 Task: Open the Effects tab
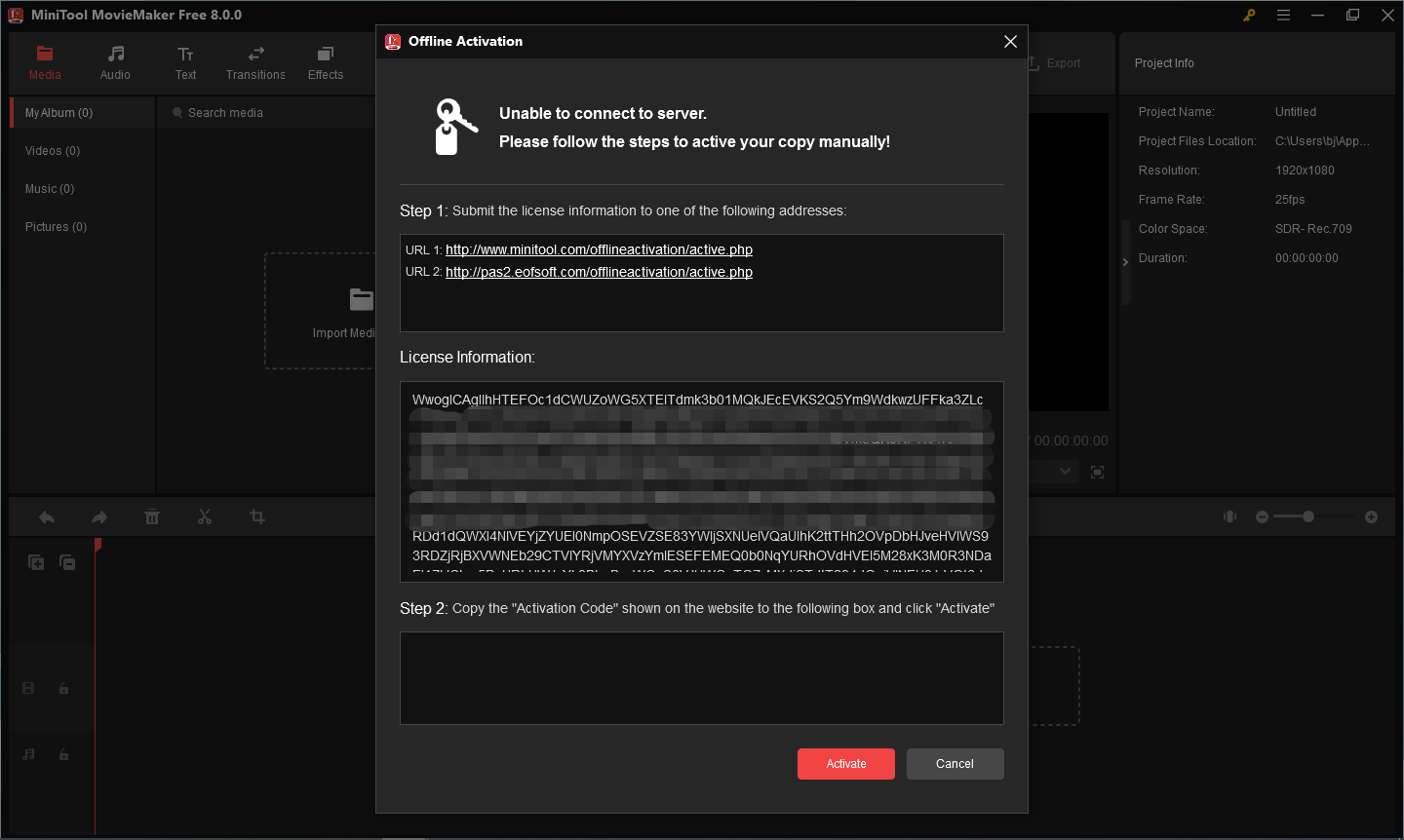326,63
